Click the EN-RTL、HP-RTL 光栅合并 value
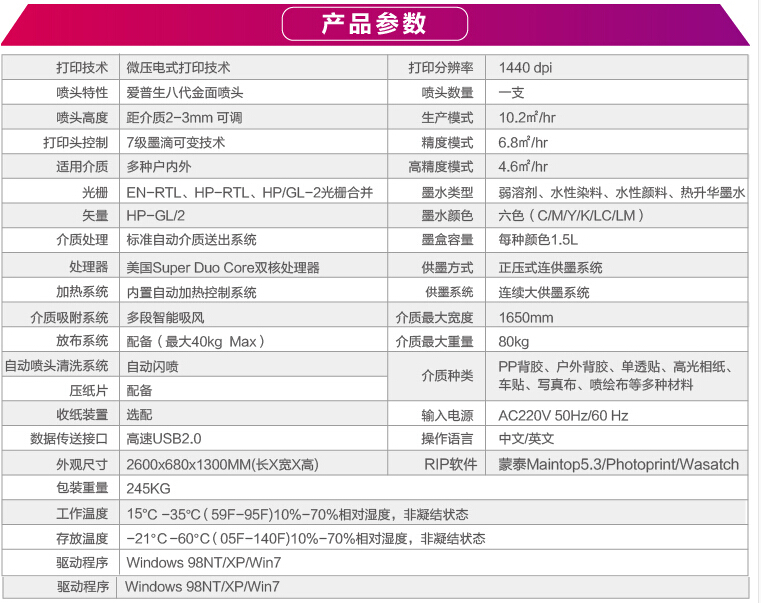This screenshot has width=761, height=603. (249, 192)
